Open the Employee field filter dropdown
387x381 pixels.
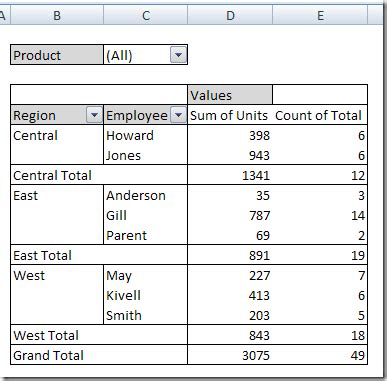point(179,115)
